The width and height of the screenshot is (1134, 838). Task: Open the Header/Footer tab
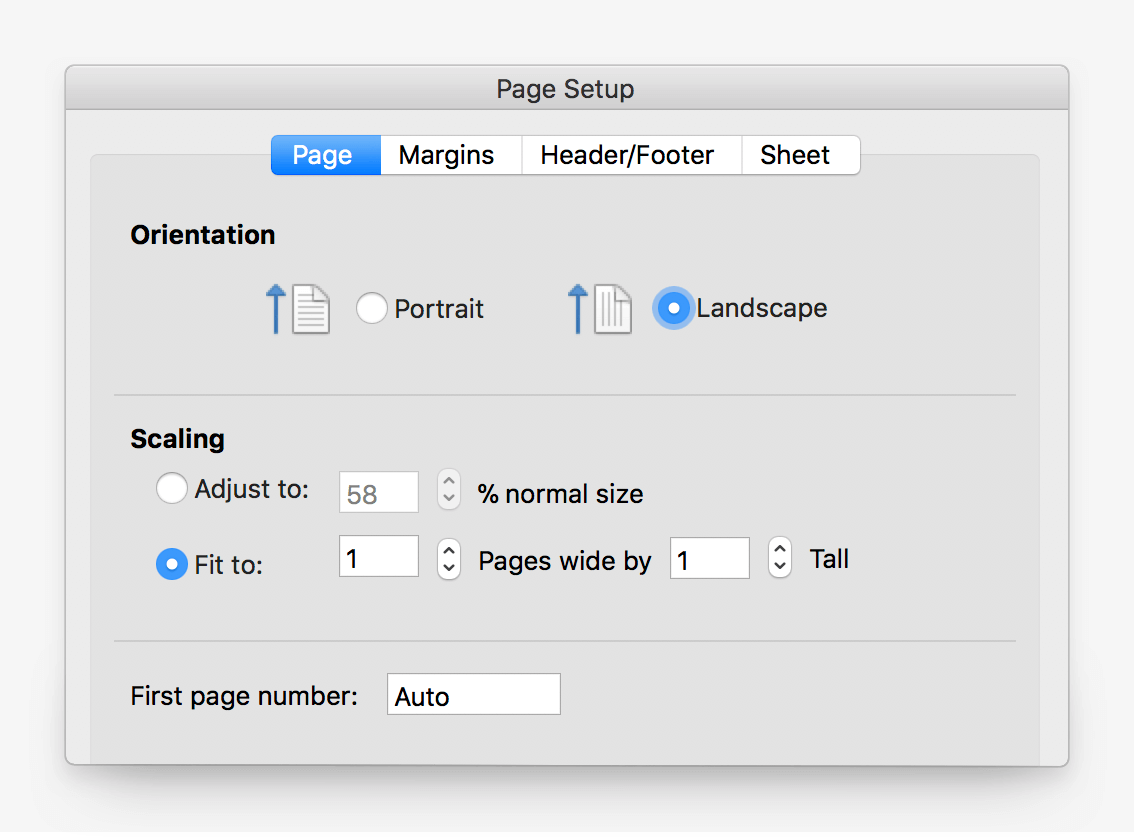[x=627, y=156]
